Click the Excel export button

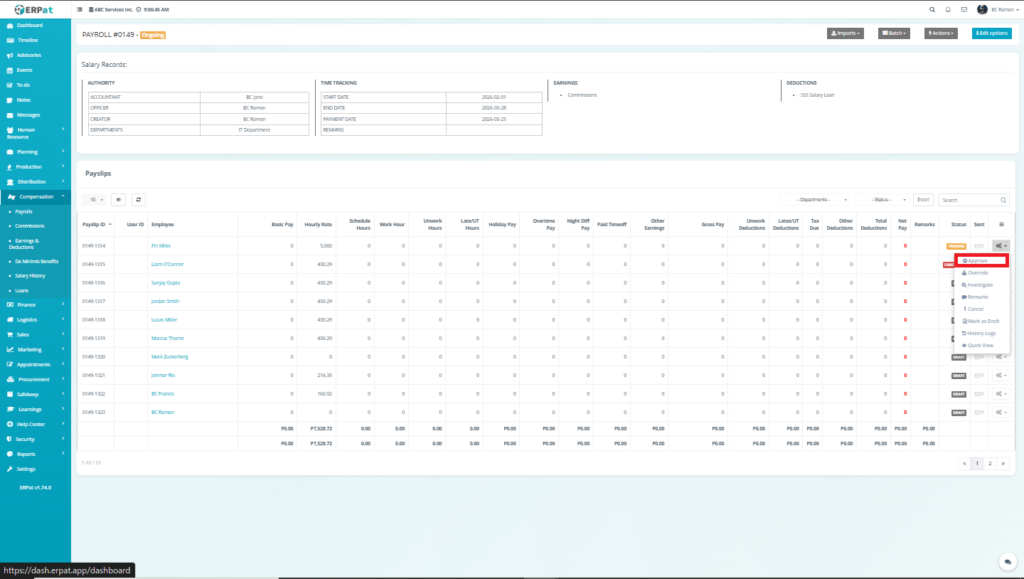pyautogui.click(x=924, y=200)
